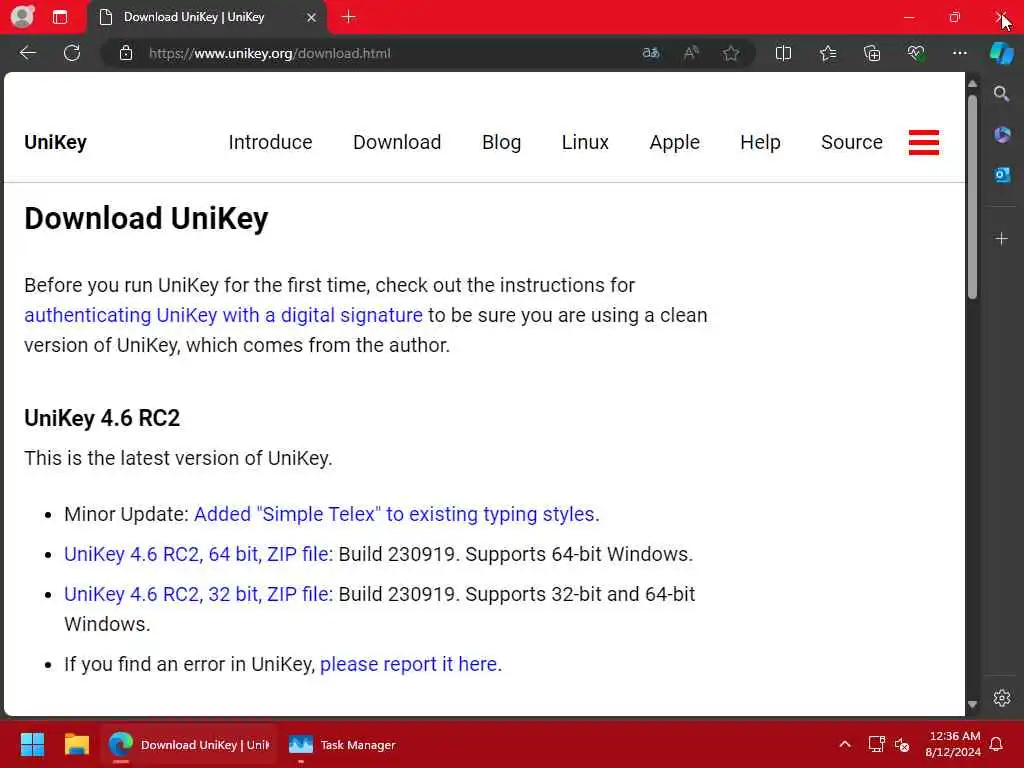Open the Favorites list

coord(828,53)
